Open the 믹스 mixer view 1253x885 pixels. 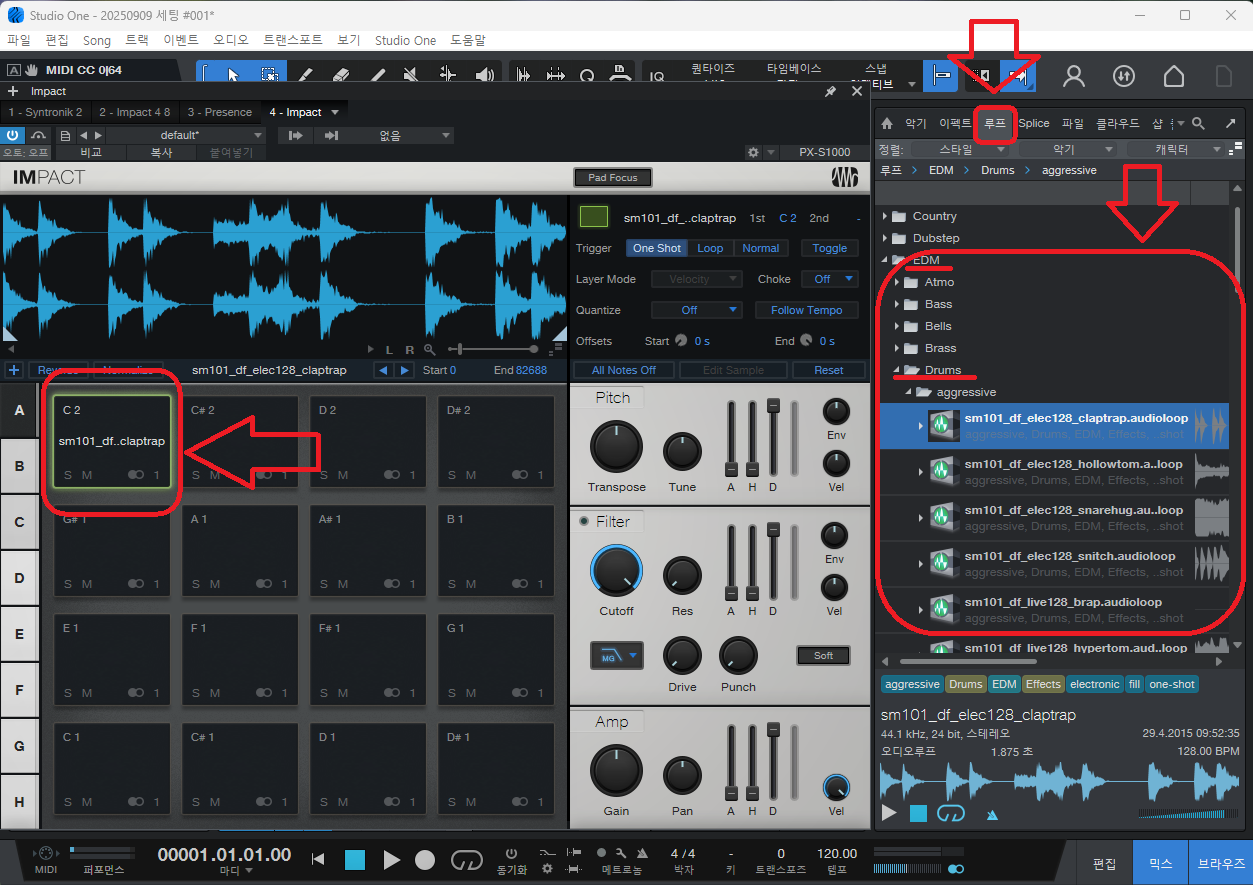pyautogui.click(x=1160, y=863)
